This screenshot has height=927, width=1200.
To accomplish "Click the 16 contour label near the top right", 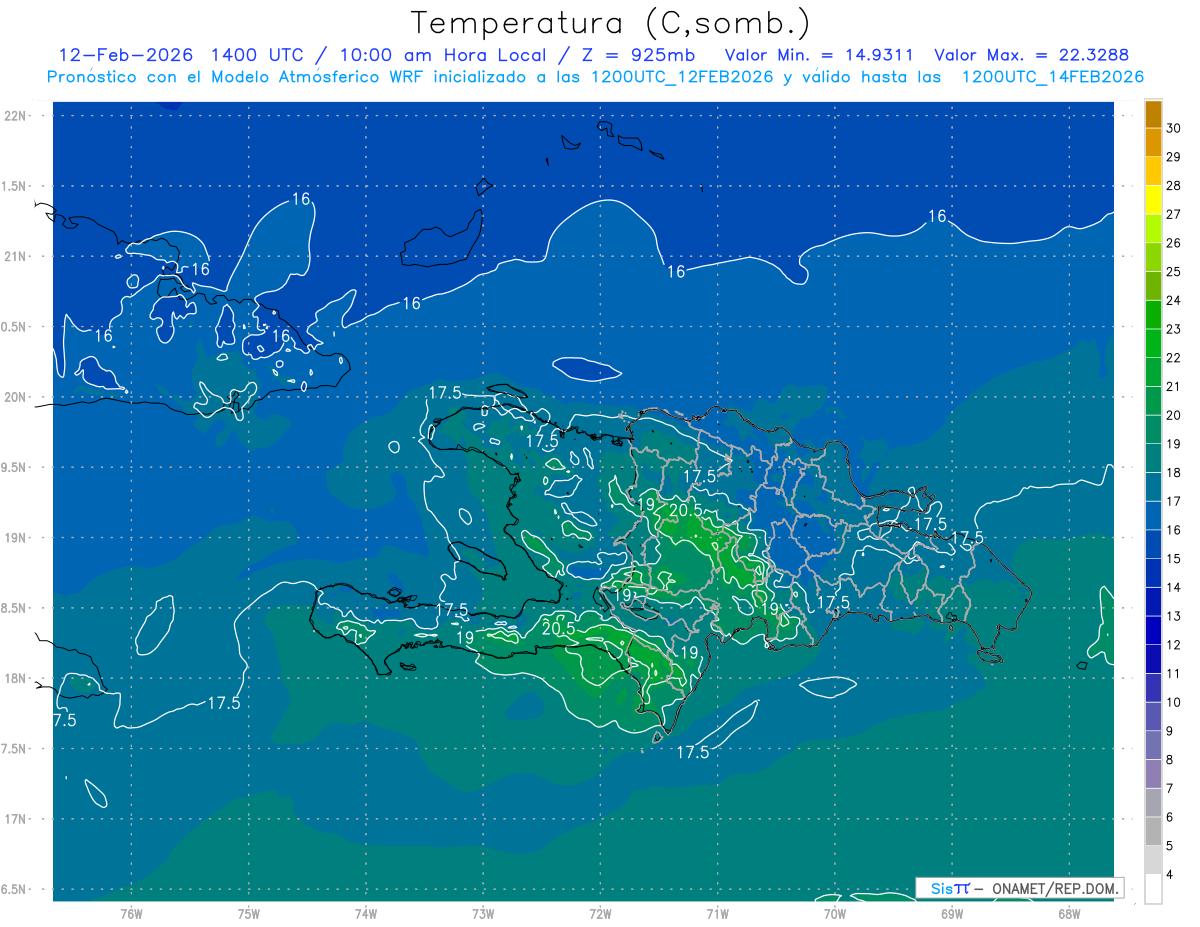I will 937,216.
